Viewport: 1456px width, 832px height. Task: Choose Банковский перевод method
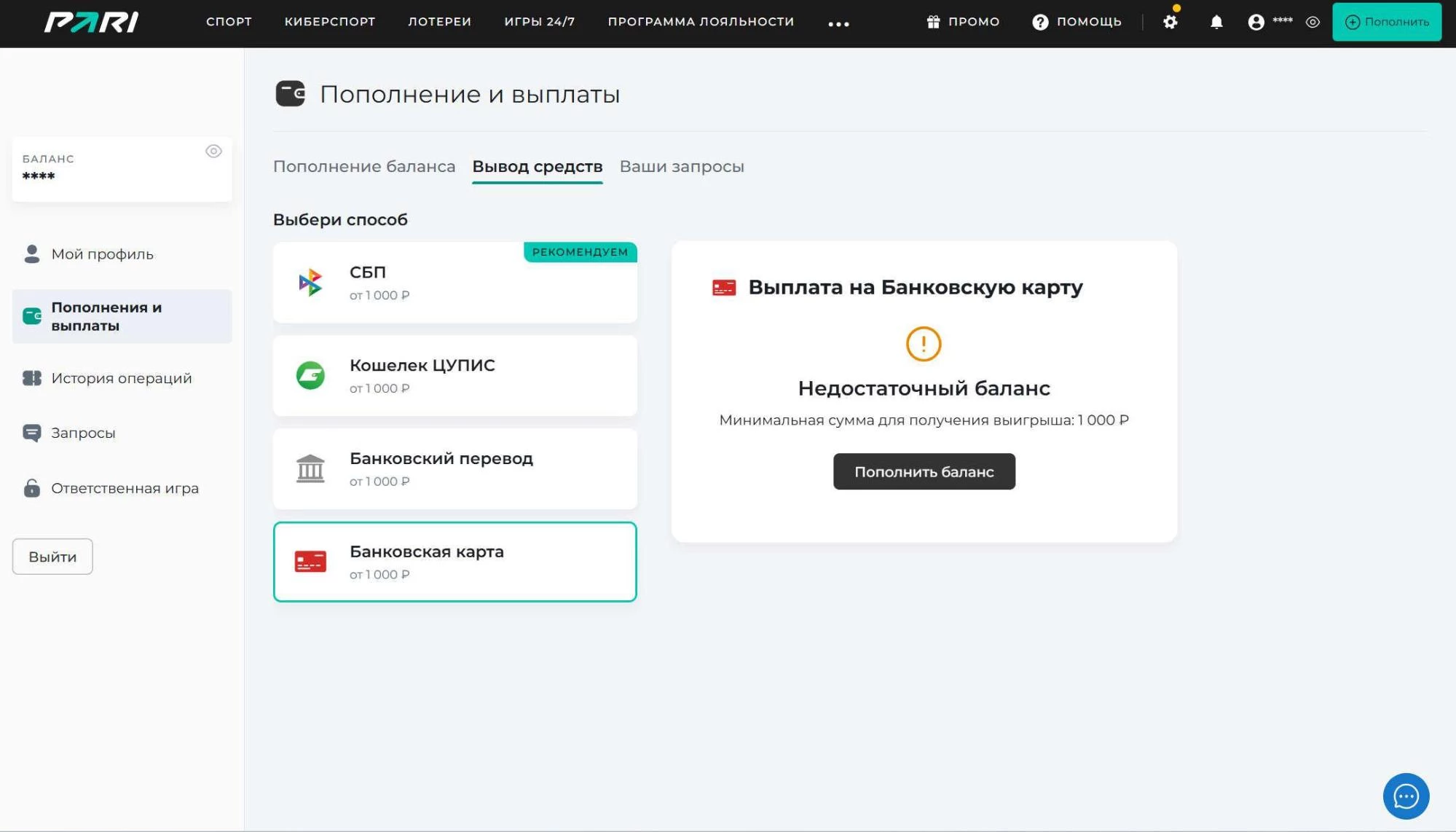tap(455, 468)
